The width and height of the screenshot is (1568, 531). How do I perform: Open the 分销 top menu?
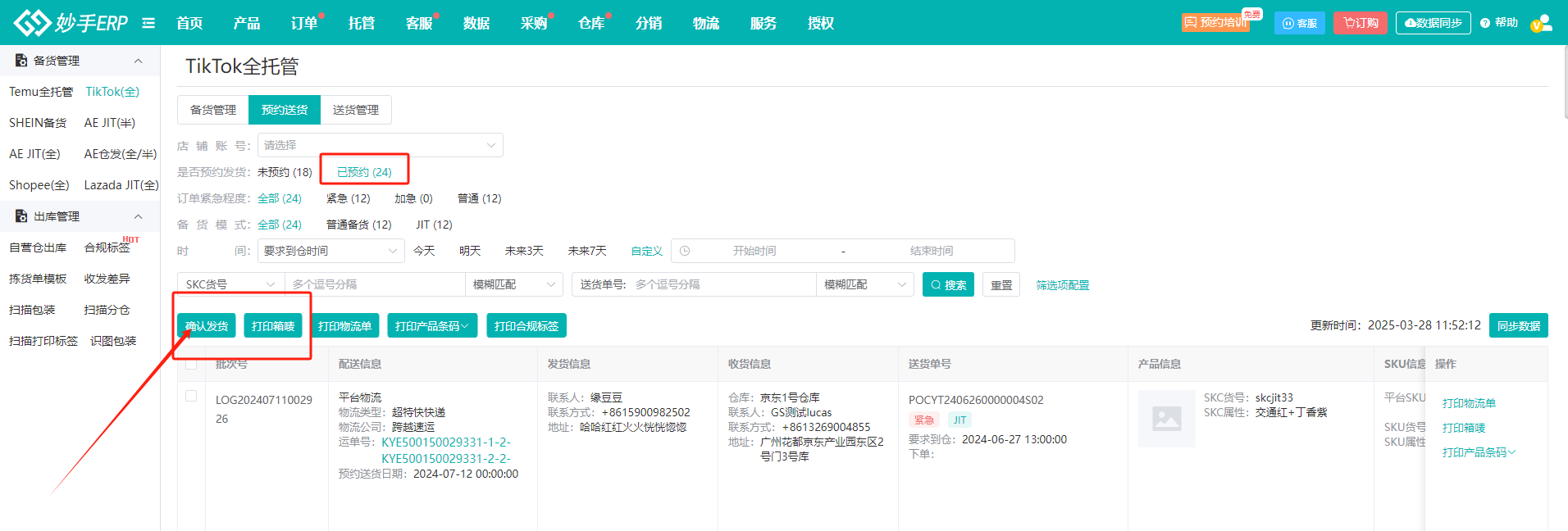coord(649,23)
